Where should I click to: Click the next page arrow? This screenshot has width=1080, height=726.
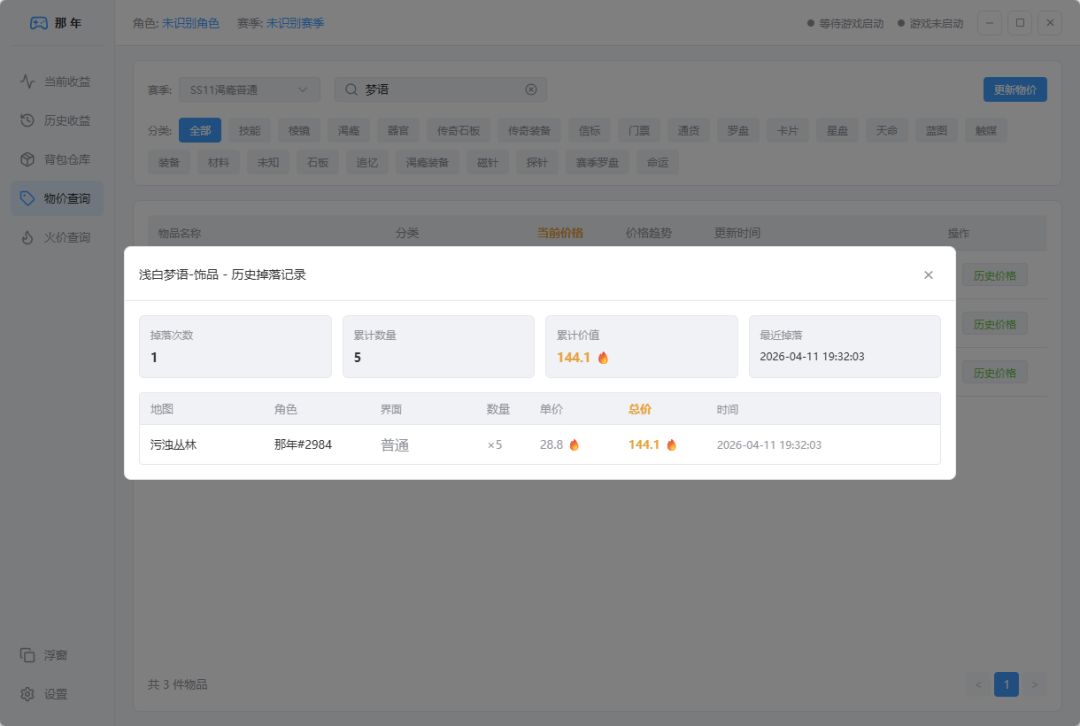(1035, 685)
